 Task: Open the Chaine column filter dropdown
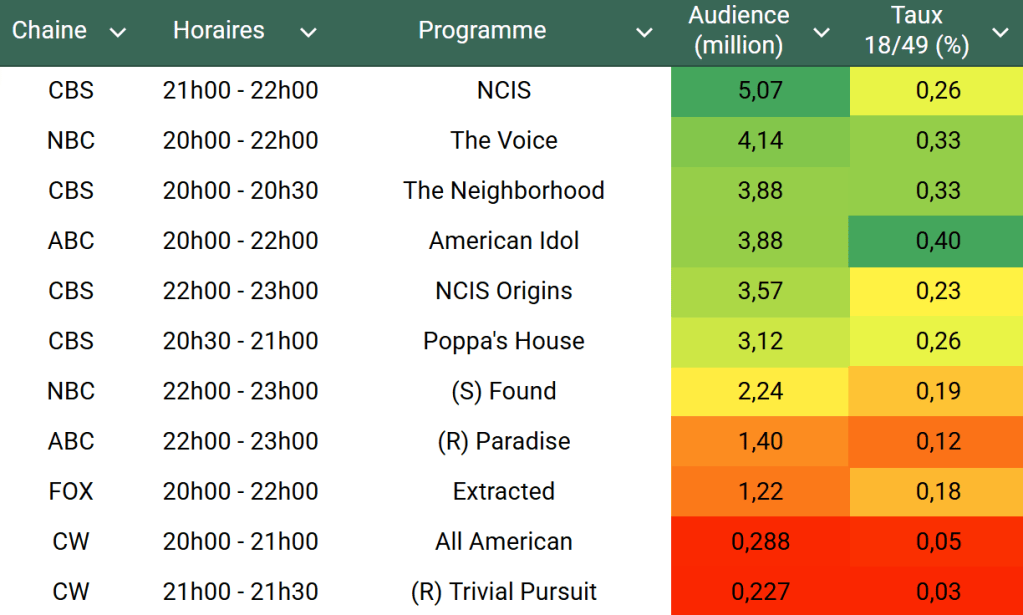[x=118, y=32]
